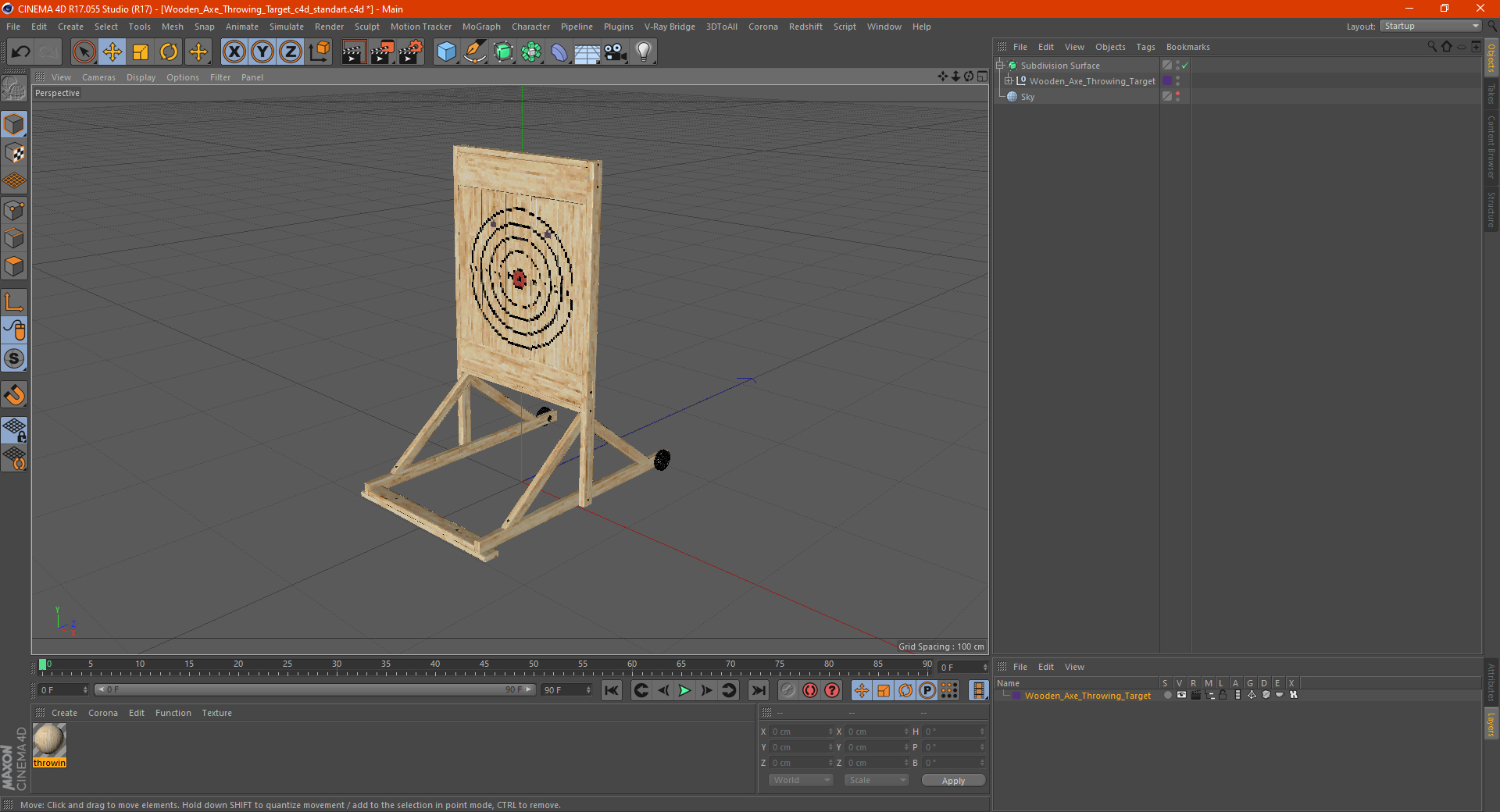1500x812 pixels.
Task: Open the World coordinate dropdown
Action: point(801,780)
